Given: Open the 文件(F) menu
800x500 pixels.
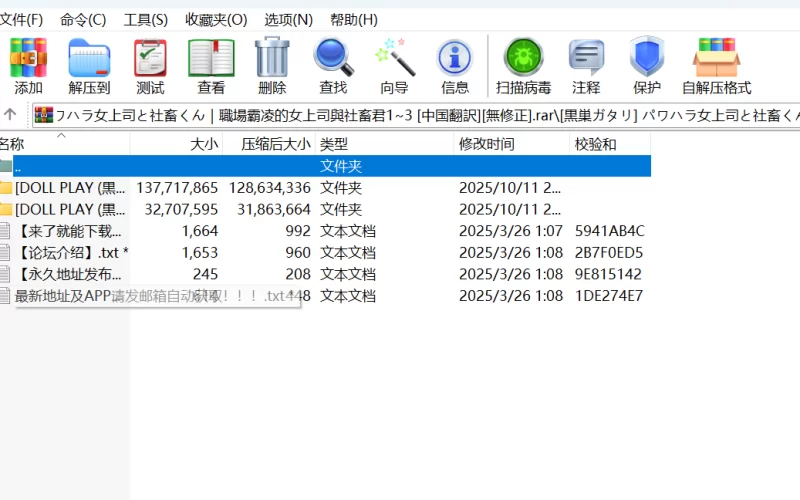Looking at the screenshot, I should click(21, 20).
